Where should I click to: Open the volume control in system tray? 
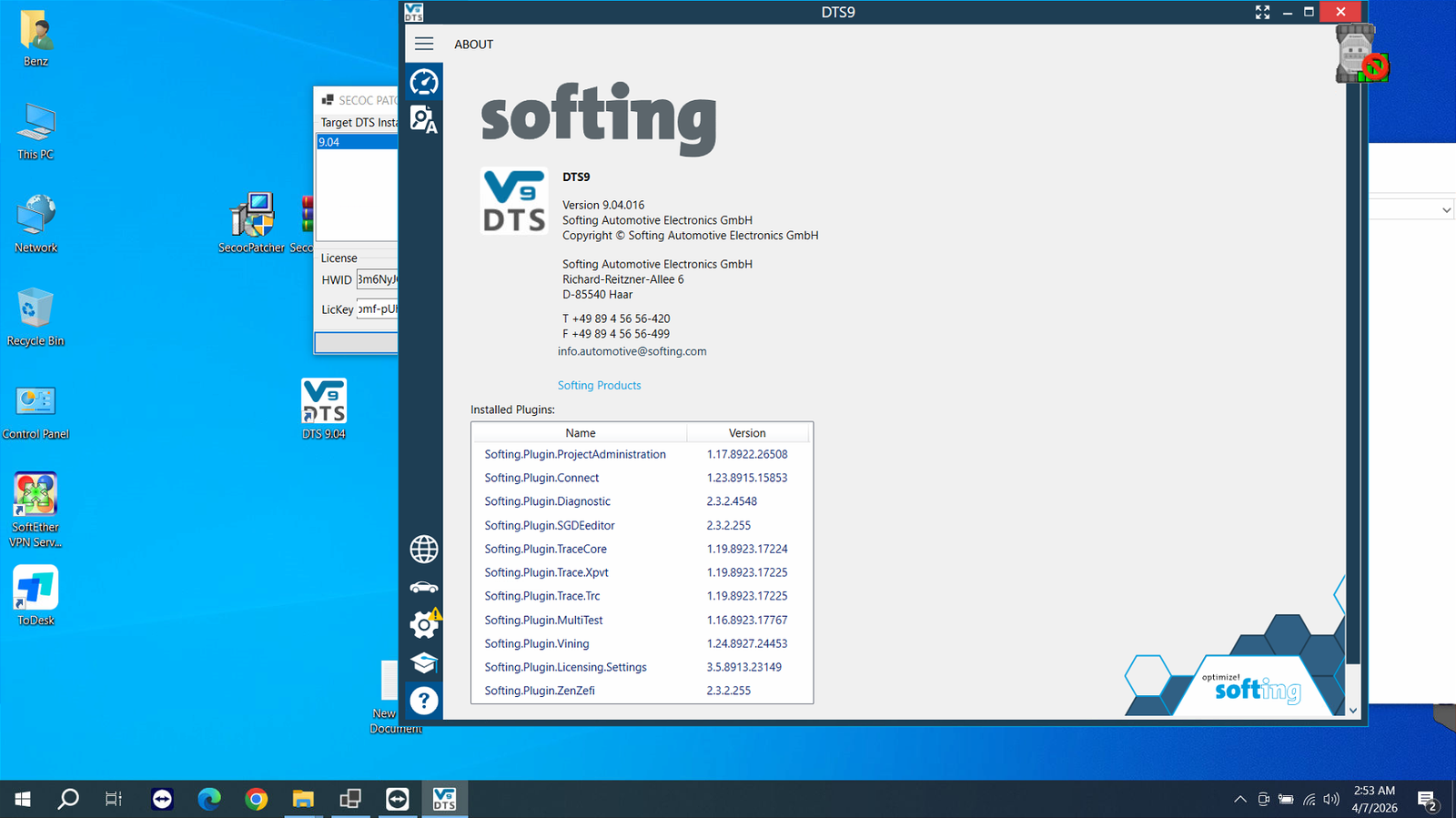1331,799
